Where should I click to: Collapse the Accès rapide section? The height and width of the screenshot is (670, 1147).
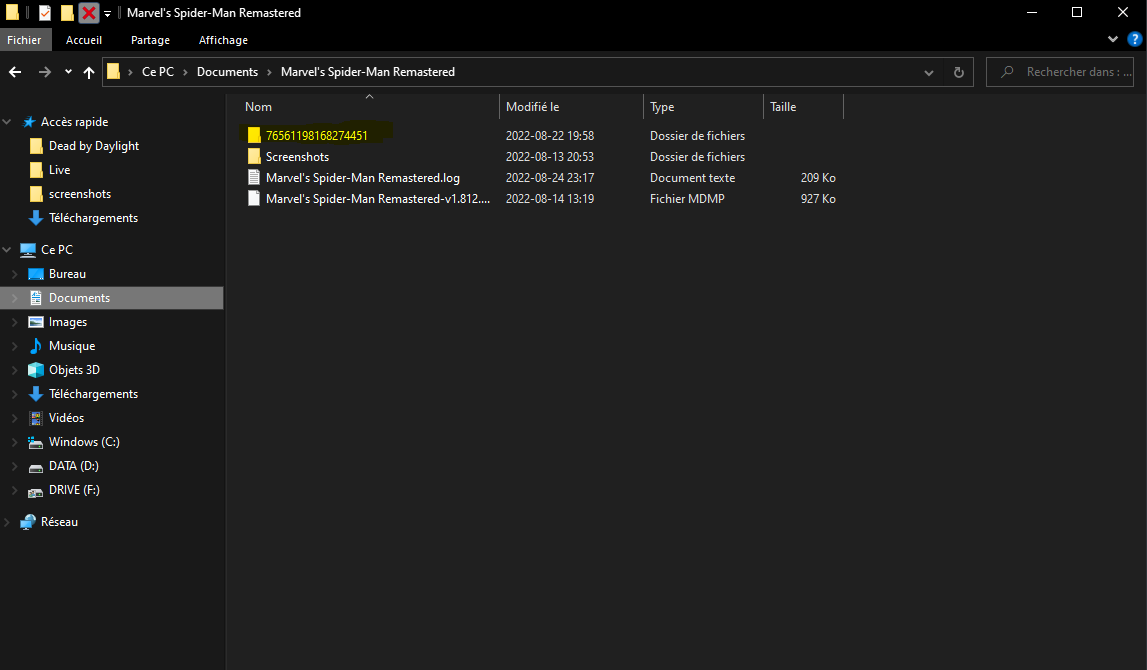7,122
